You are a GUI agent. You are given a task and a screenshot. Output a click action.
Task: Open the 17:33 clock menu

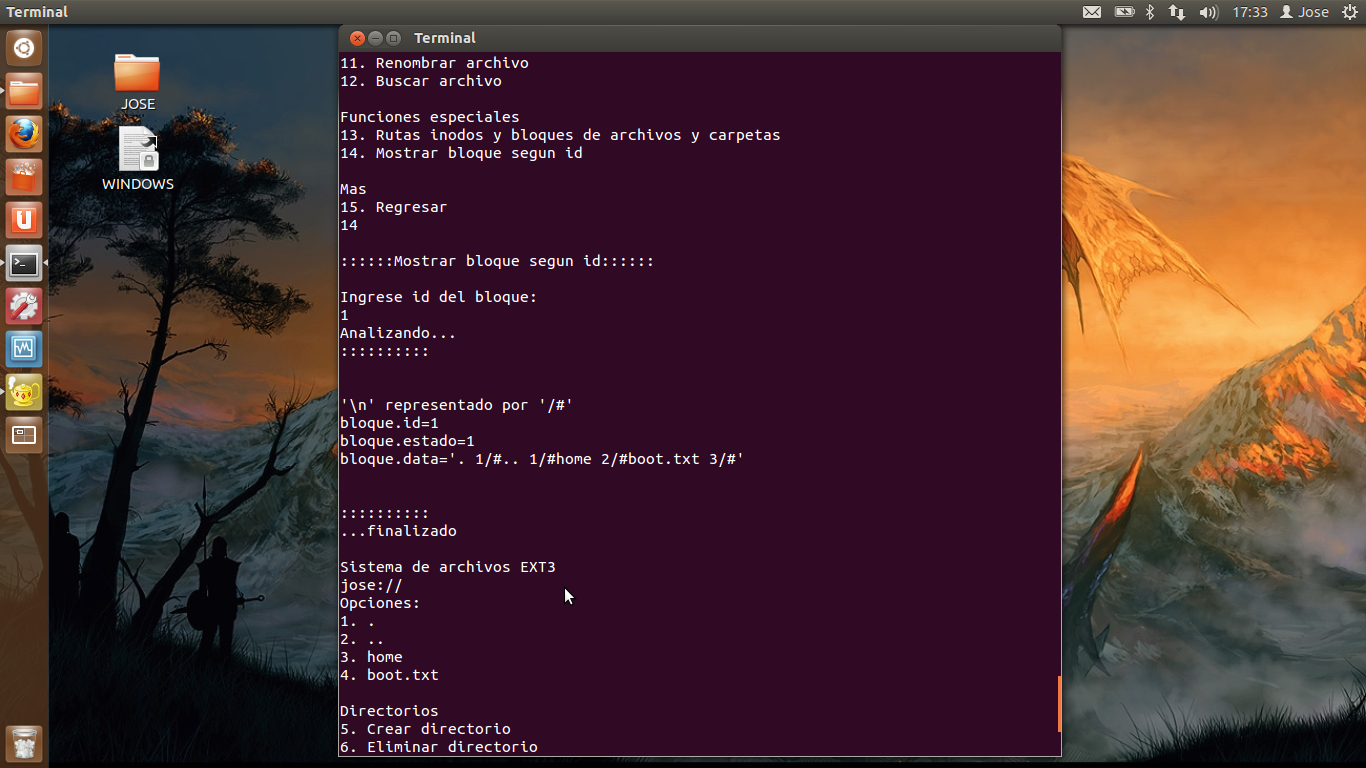(x=1250, y=12)
